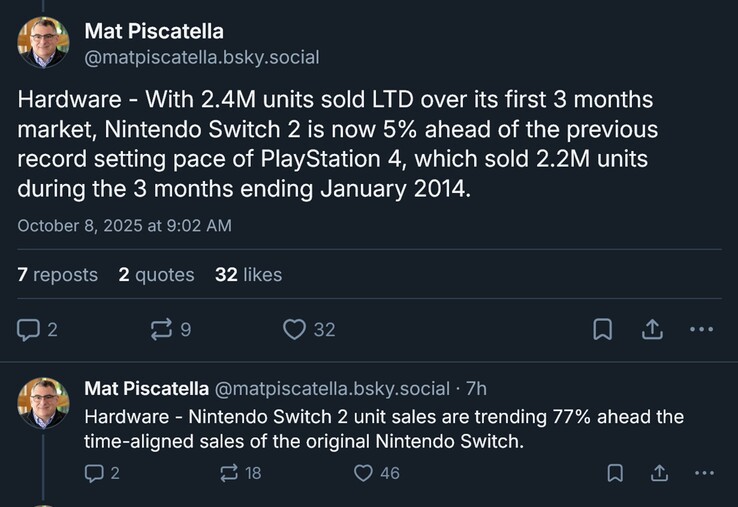Viewport: 738px width, 507px height.
Task: Open the 7h timestamp on reply post
Action: pyautogui.click(x=476, y=388)
